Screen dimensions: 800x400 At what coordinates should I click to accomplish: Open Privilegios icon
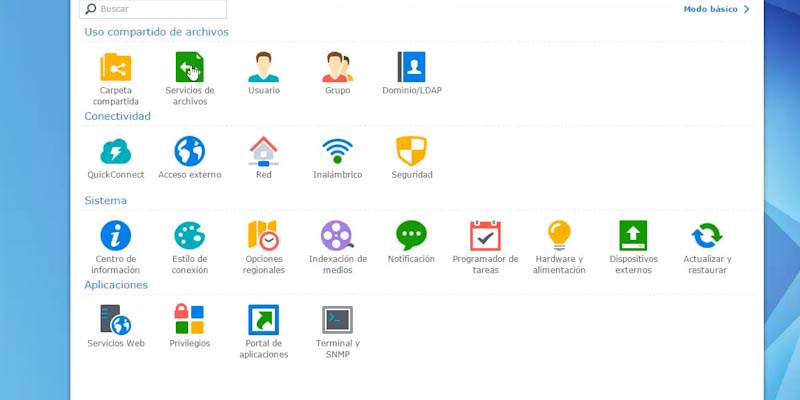190,319
